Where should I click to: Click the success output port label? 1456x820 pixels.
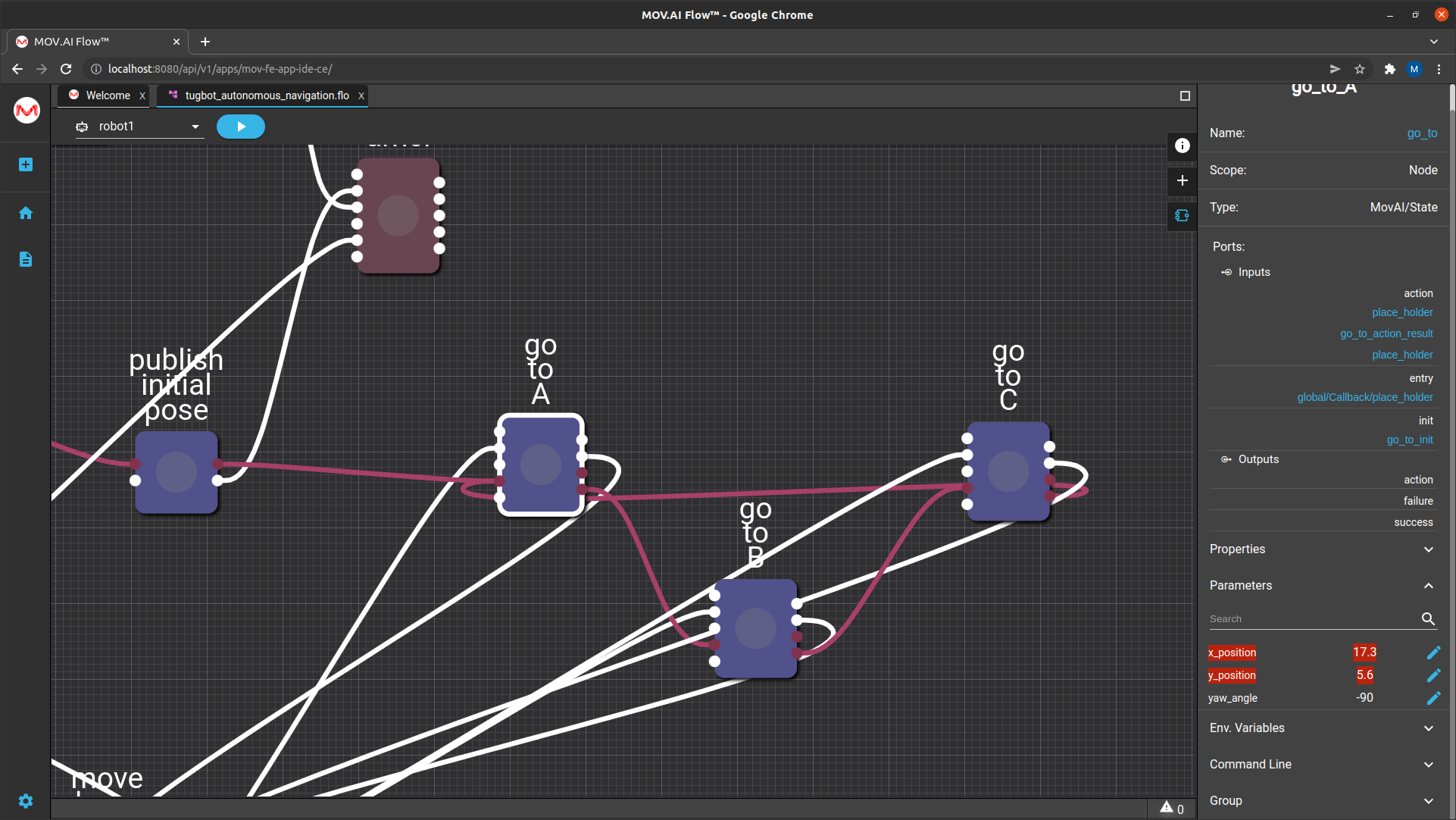(x=1414, y=523)
